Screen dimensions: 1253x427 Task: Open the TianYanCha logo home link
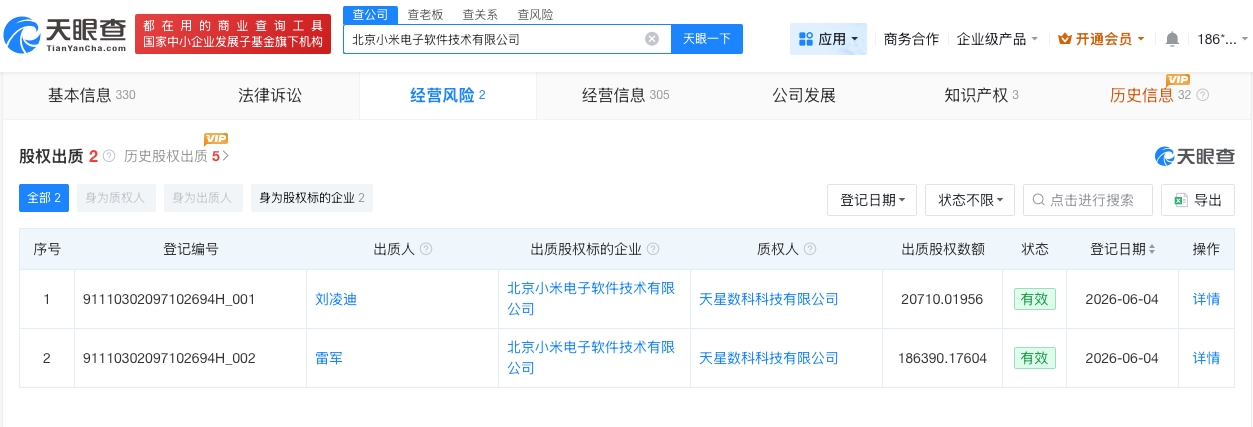[x=65, y=37]
